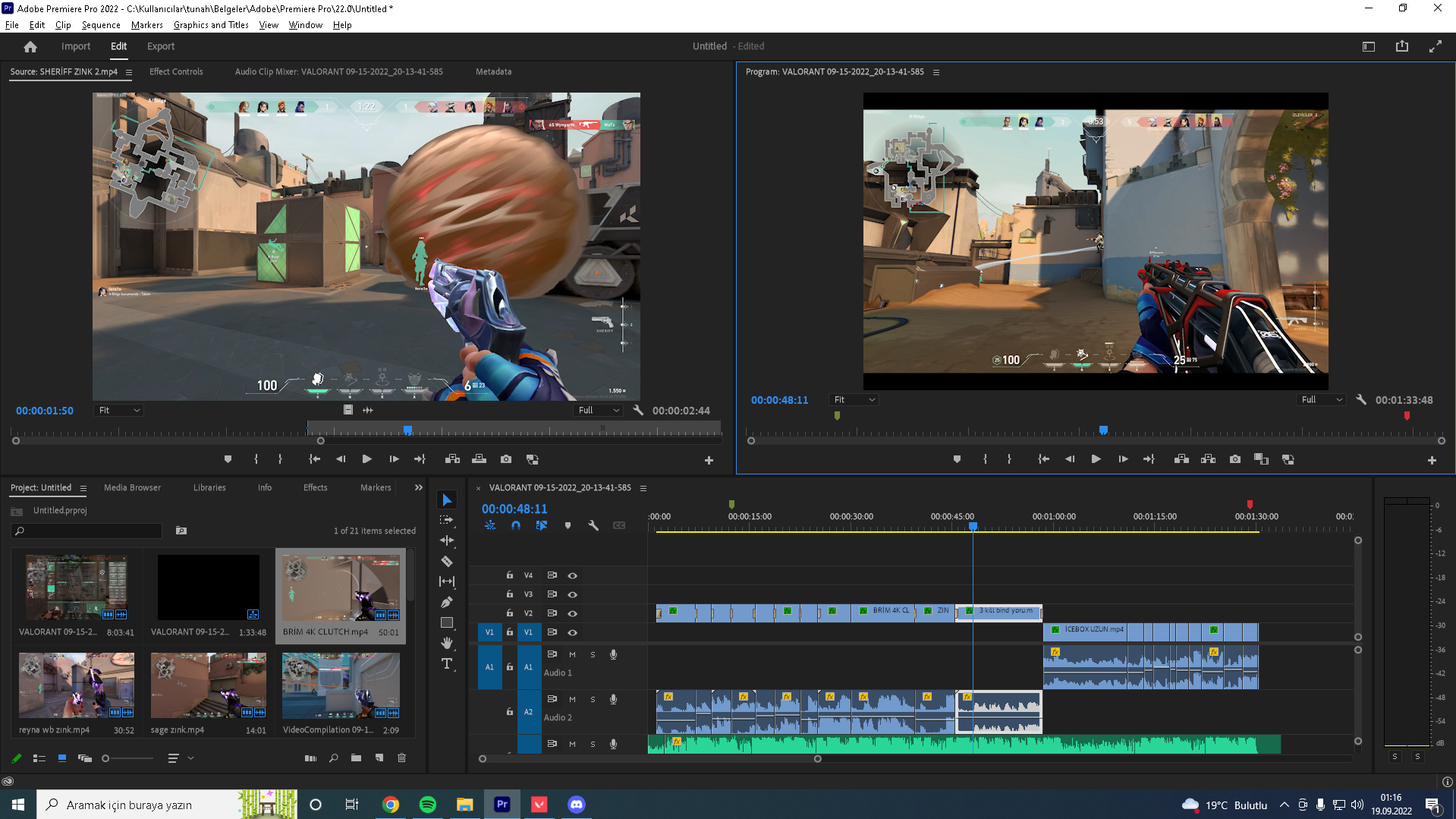This screenshot has width=1456, height=819.
Task: Click Export Frame camera icon in Program monitor
Action: point(1235,459)
